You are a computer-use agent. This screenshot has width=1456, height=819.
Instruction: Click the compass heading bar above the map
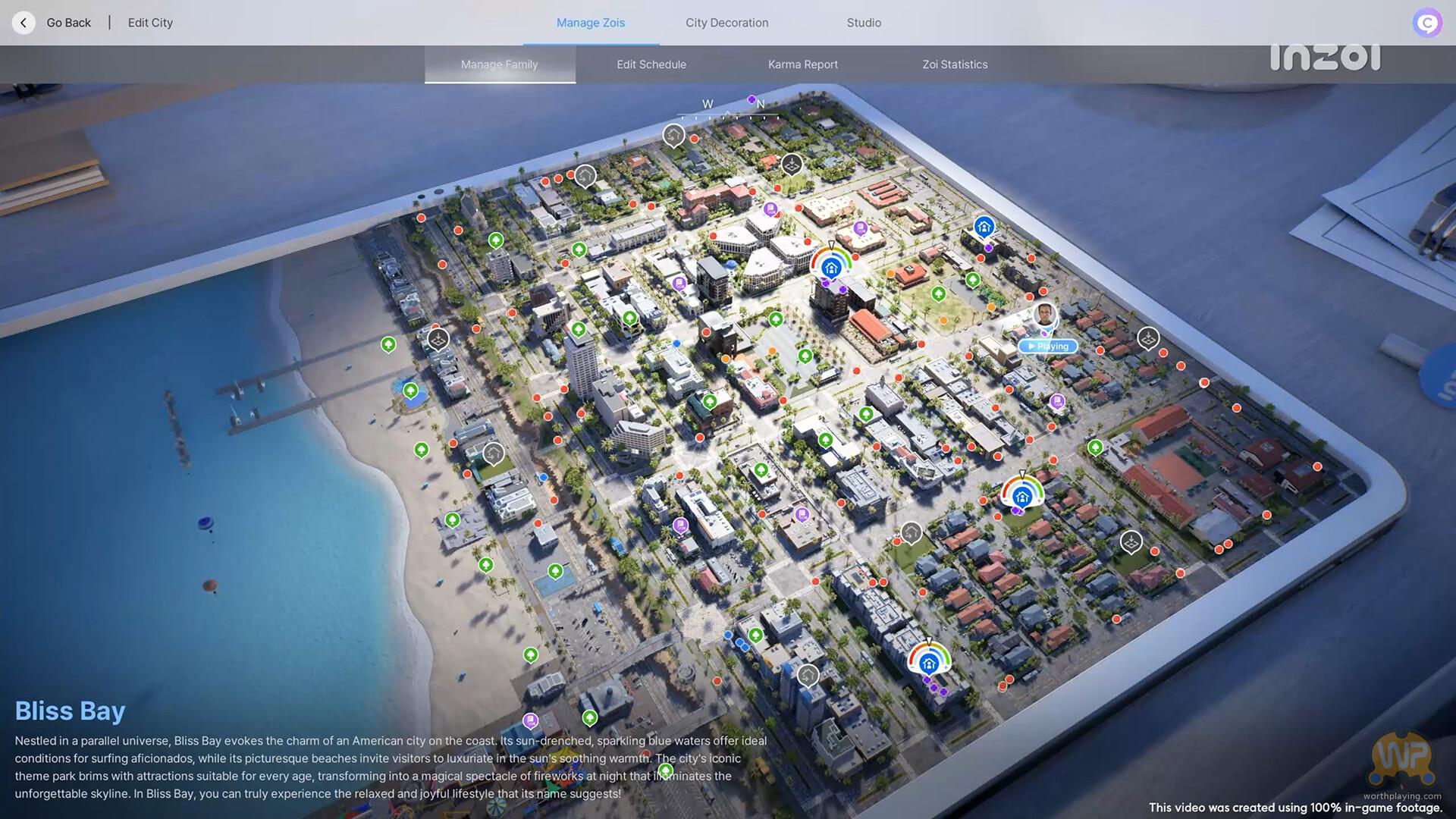point(728,115)
